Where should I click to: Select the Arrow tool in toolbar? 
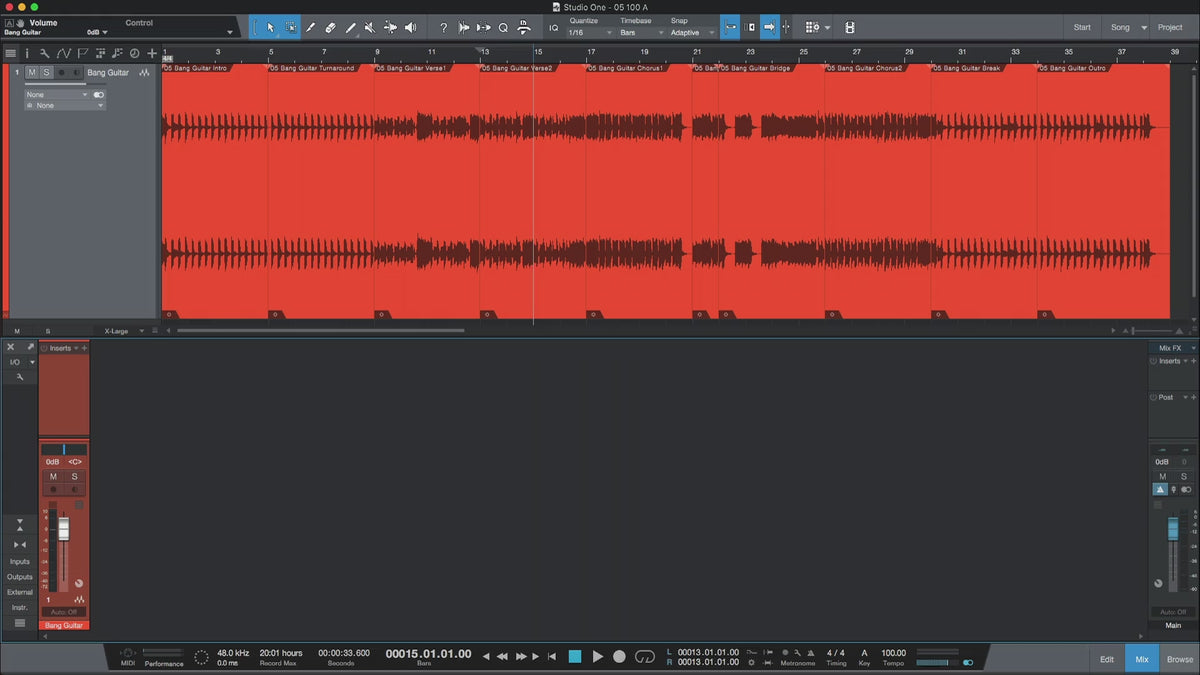coord(271,28)
